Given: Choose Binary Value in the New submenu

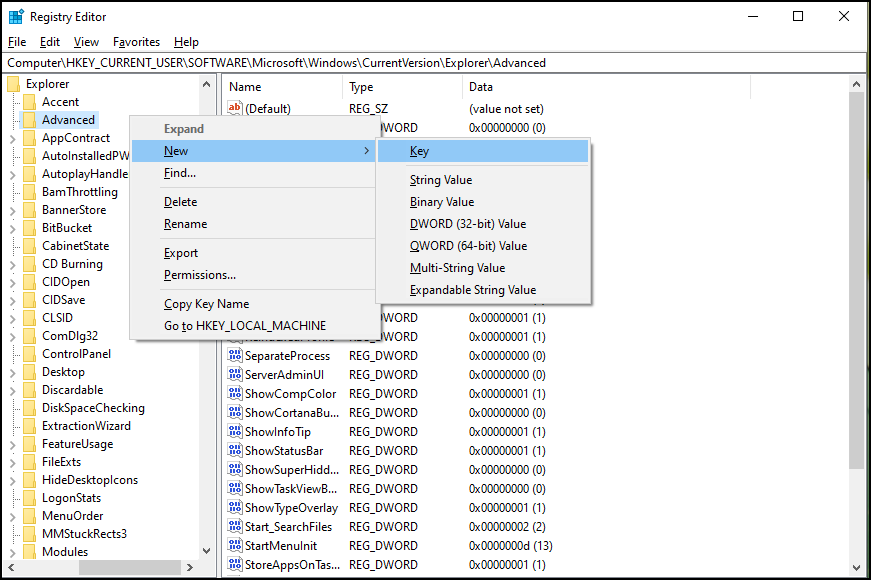Looking at the screenshot, I should [483, 202].
